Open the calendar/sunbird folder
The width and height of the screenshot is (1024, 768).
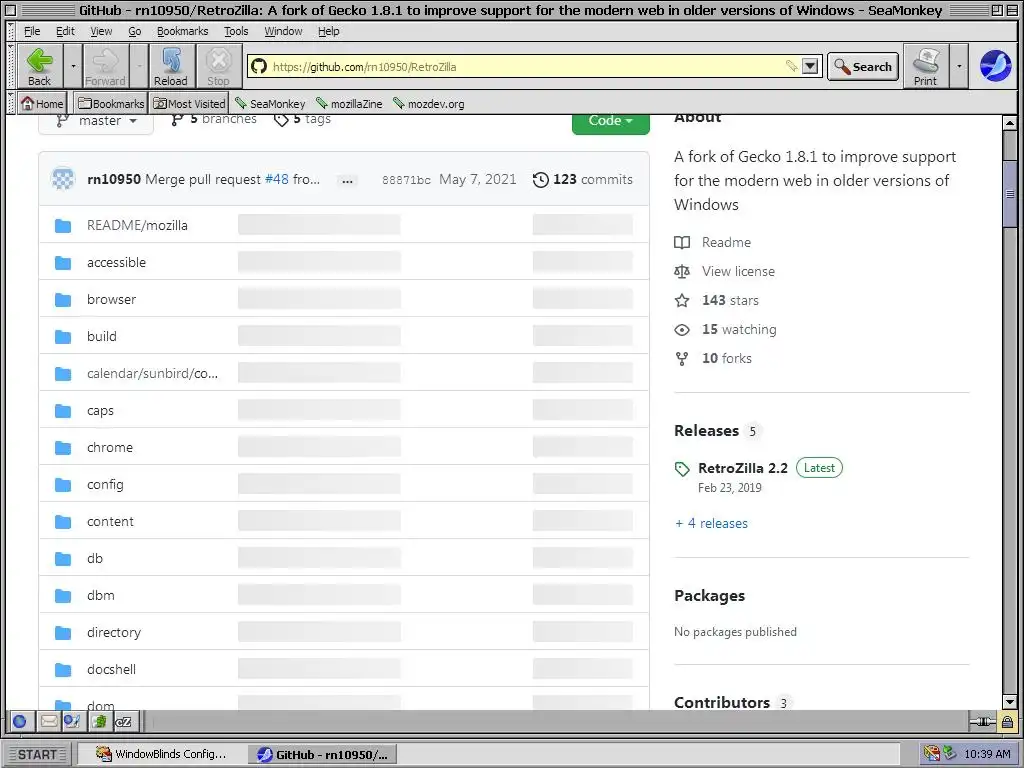pyautogui.click(x=152, y=374)
